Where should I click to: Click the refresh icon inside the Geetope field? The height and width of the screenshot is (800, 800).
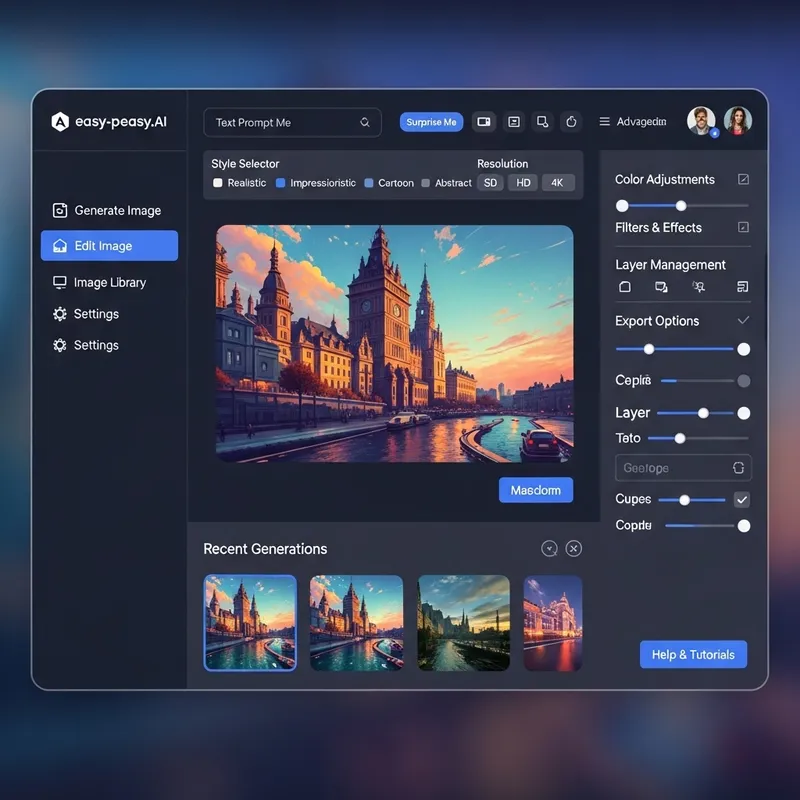[738, 467]
